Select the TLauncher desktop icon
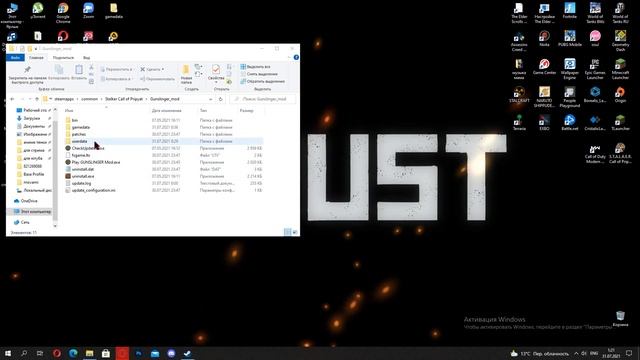This screenshot has width=640, height=360. (x=620, y=122)
